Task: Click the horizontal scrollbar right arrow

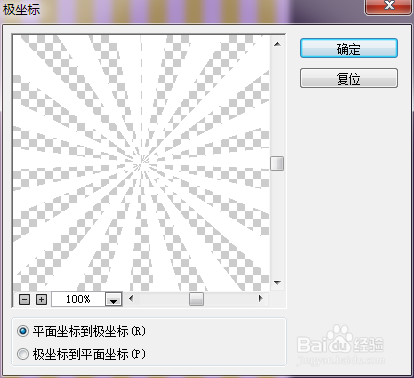Action: (x=261, y=299)
